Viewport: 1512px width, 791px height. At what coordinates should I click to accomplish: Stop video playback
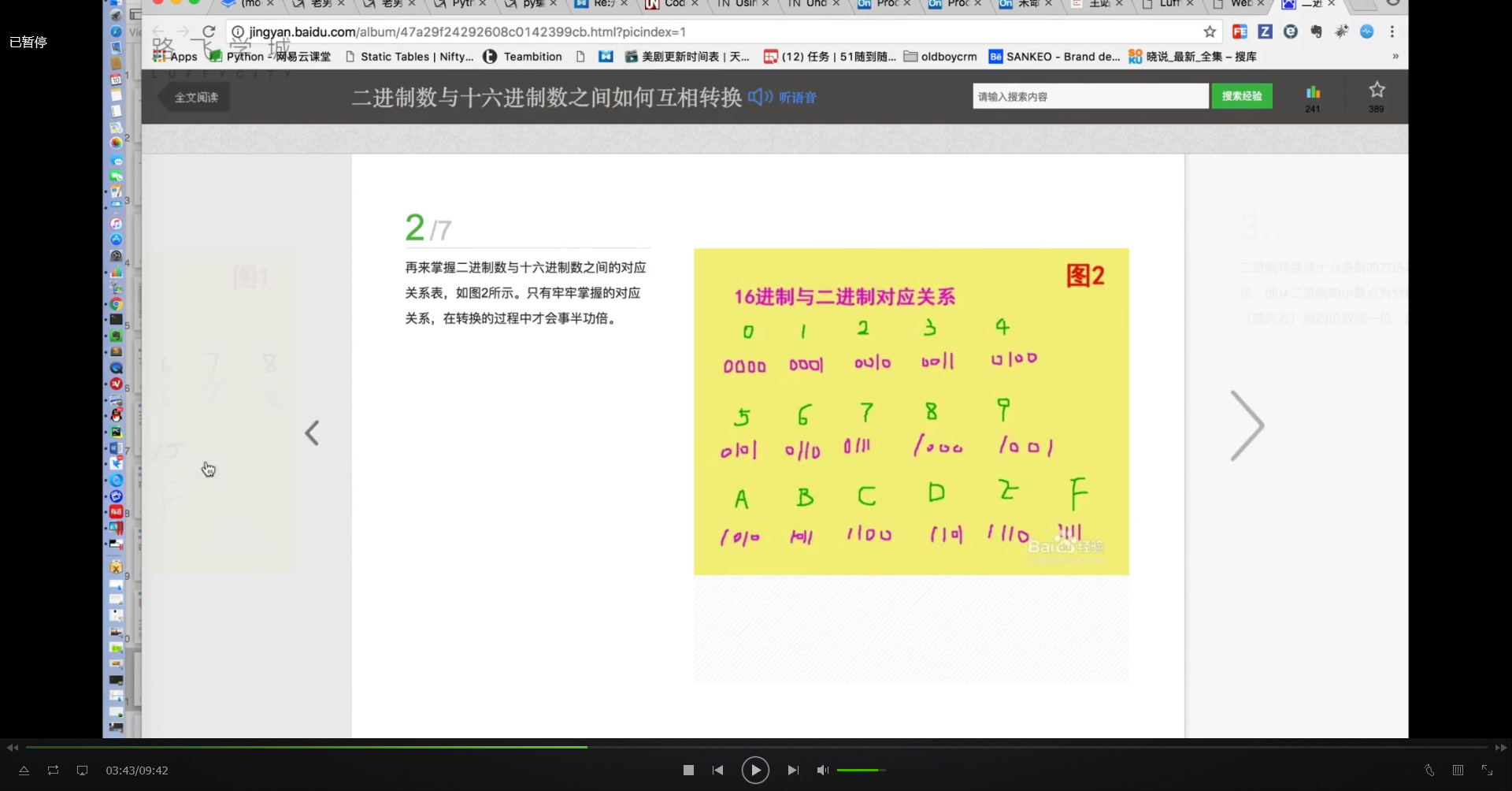point(688,770)
